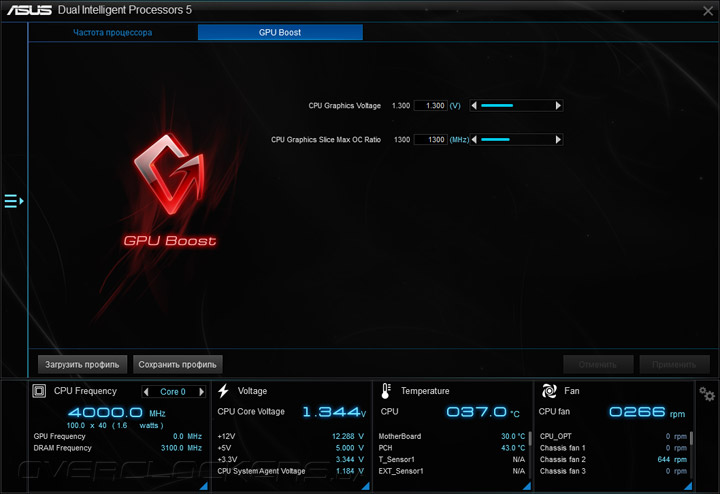Click the Chassis fan 2 row
The image size is (720, 494).
pyautogui.click(x=613, y=459)
